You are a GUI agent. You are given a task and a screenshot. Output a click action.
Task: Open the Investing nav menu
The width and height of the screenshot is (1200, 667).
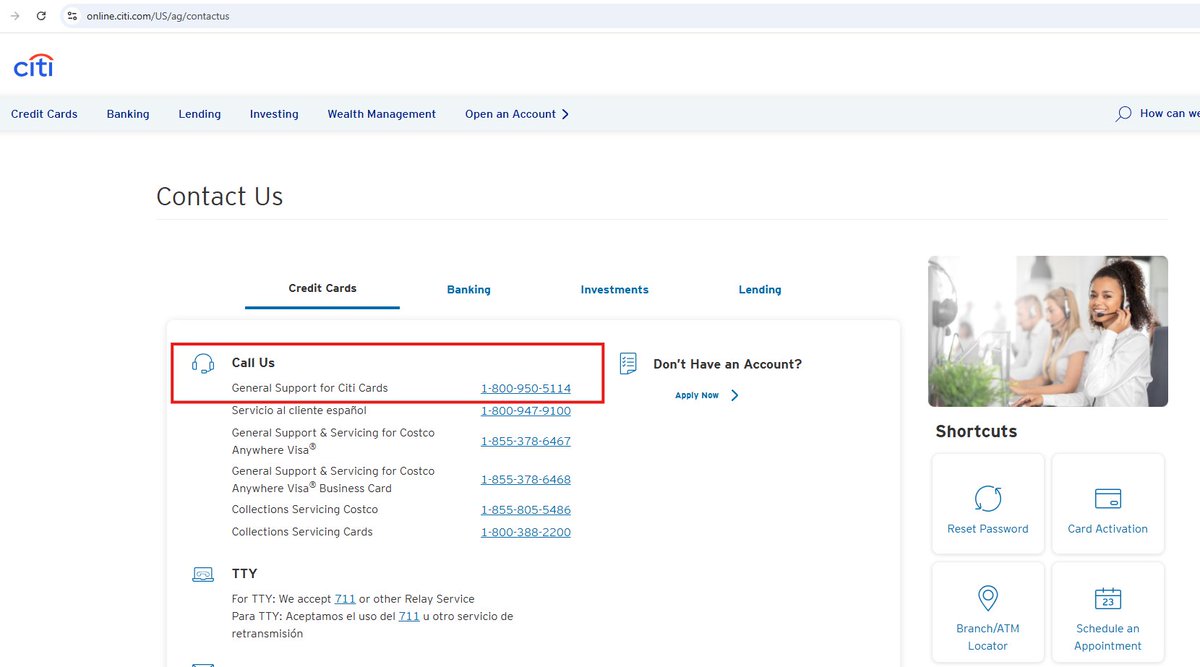274,114
